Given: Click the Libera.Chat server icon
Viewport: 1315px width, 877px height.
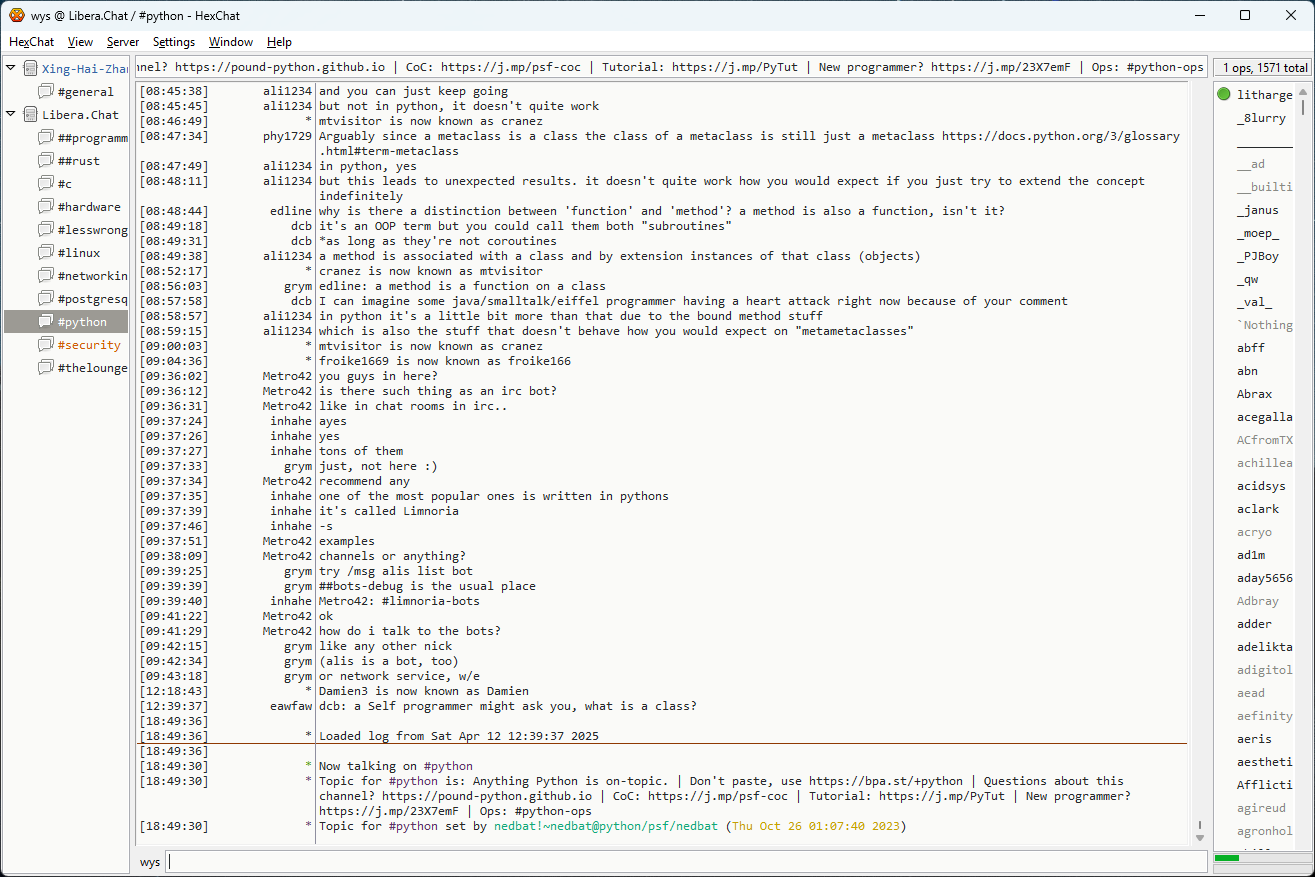Looking at the screenshot, I should click(x=30, y=115).
